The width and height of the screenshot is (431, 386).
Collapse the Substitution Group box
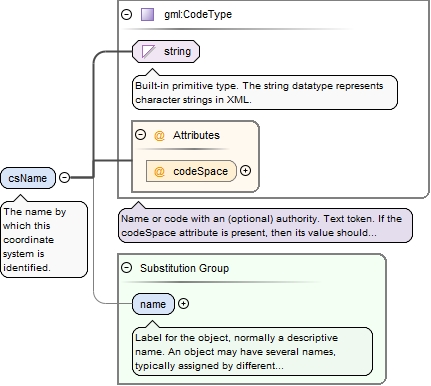click(x=127, y=268)
